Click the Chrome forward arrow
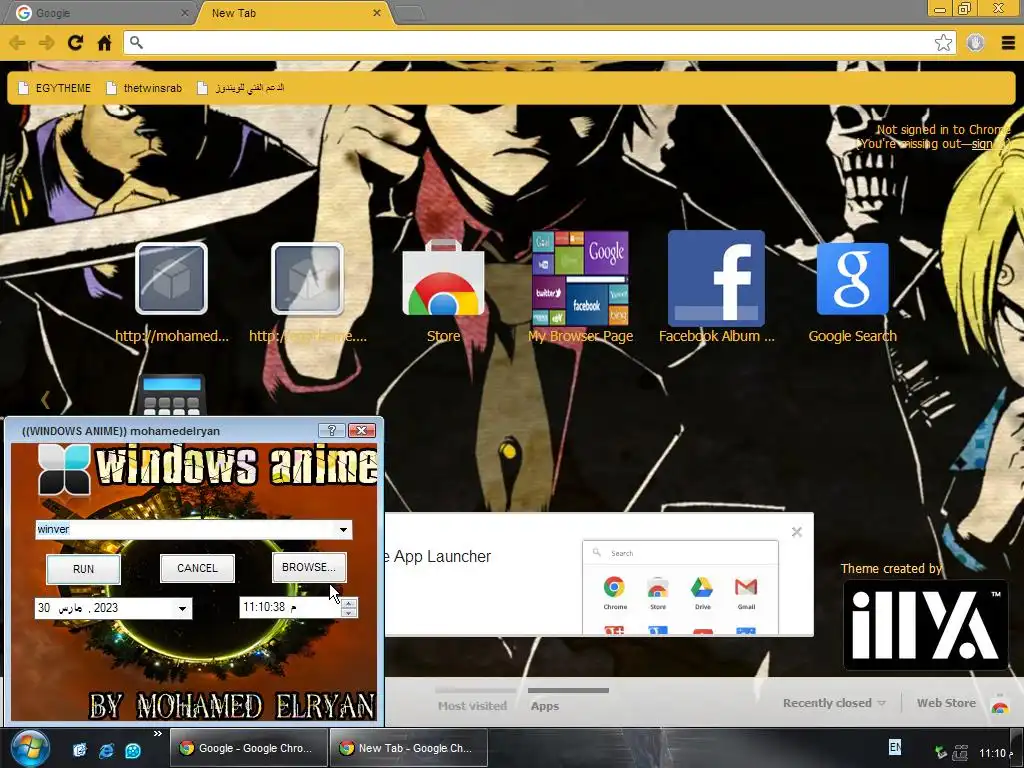Screen dimensions: 1024x768 point(46,43)
